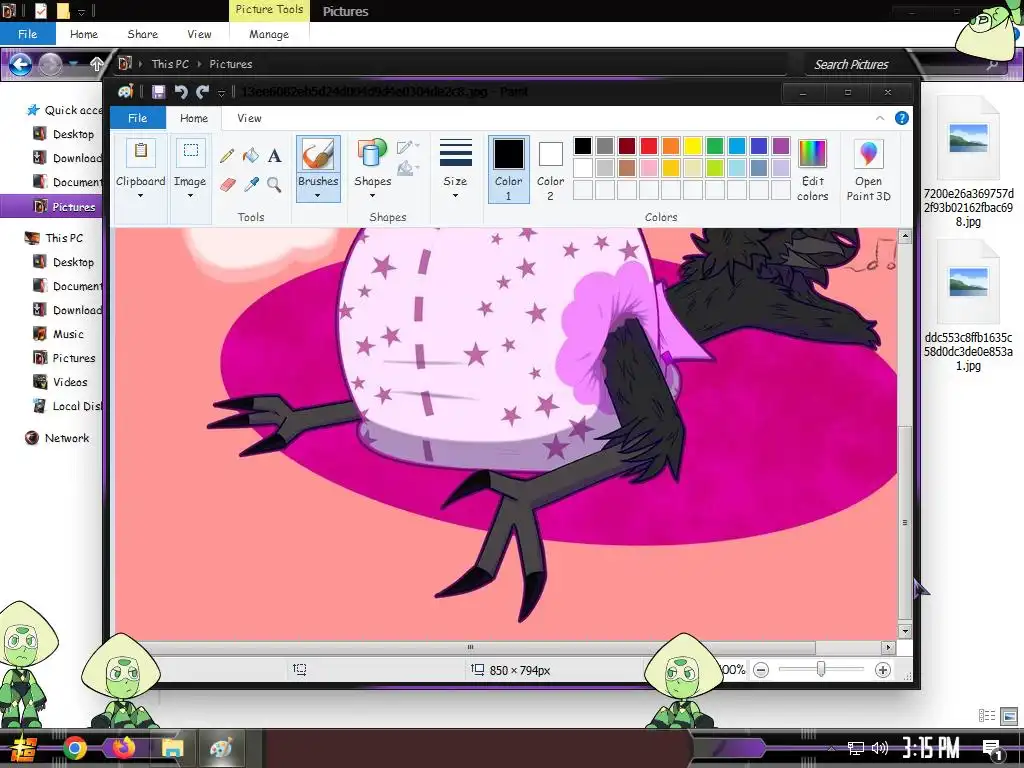
Task: Switch Explorer to details view icon
Action: pos(987,716)
